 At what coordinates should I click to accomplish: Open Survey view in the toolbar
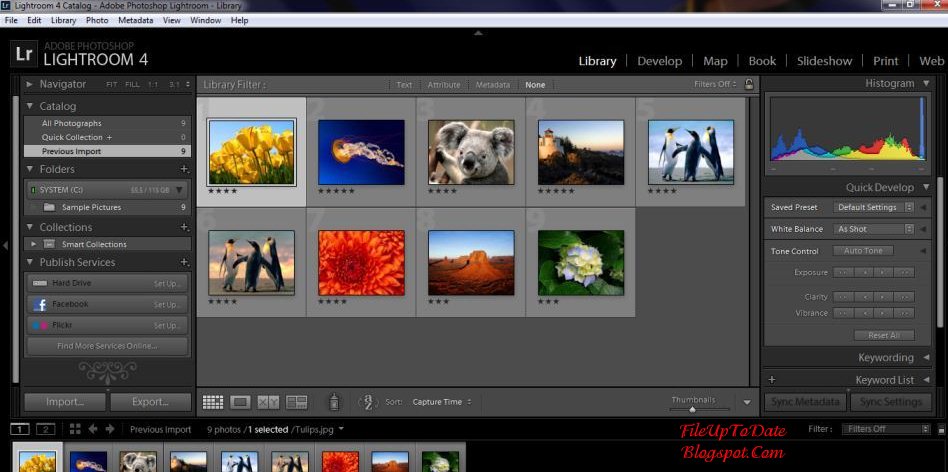click(296, 402)
